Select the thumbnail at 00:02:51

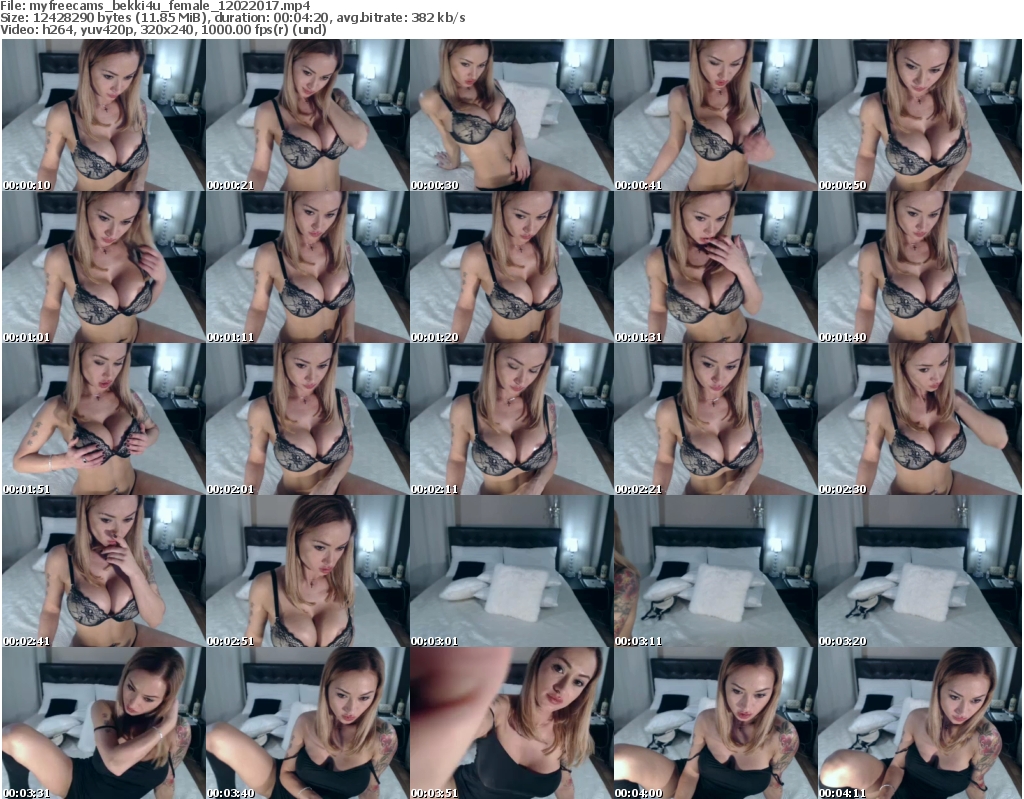(x=308, y=571)
